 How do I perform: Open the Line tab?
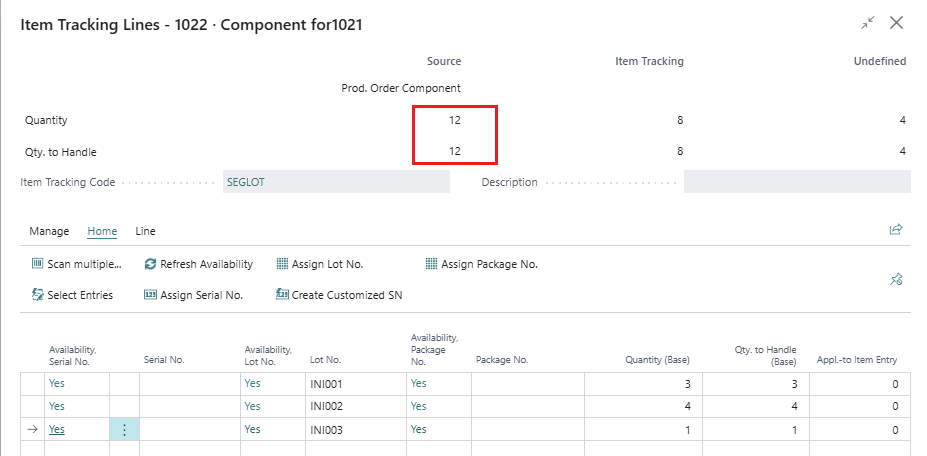point(145,231)
